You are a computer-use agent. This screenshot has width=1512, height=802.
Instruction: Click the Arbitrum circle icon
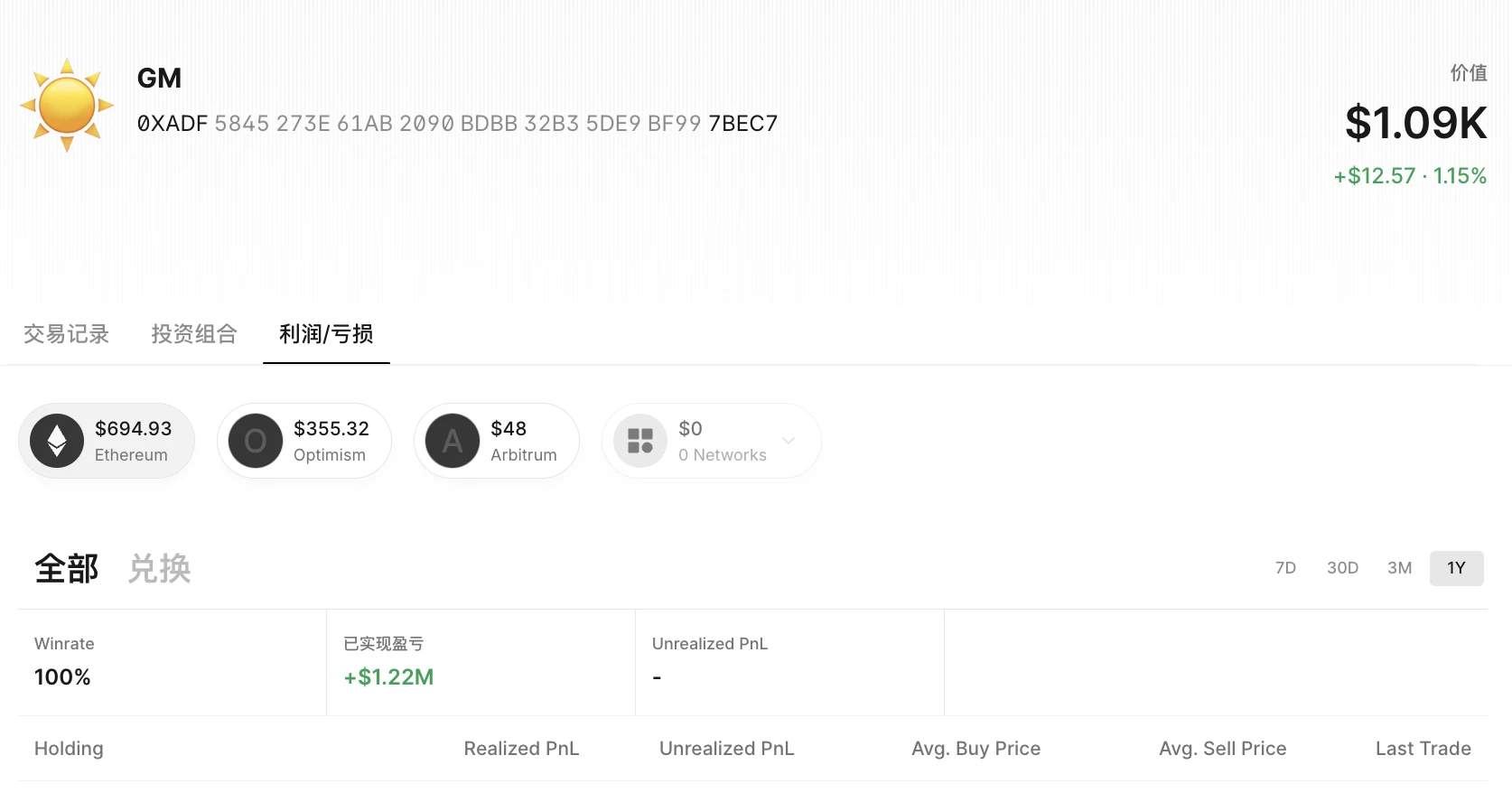[453, 441]
